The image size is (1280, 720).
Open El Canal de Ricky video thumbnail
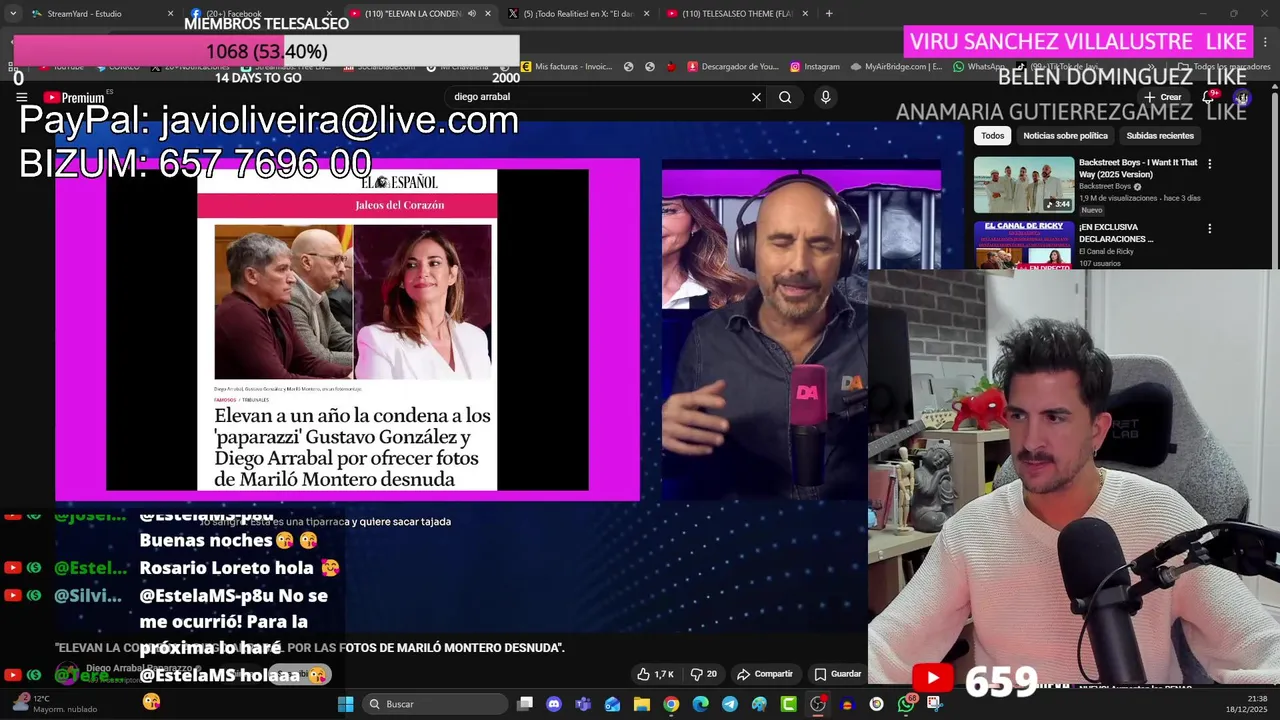click(1024, 244)
